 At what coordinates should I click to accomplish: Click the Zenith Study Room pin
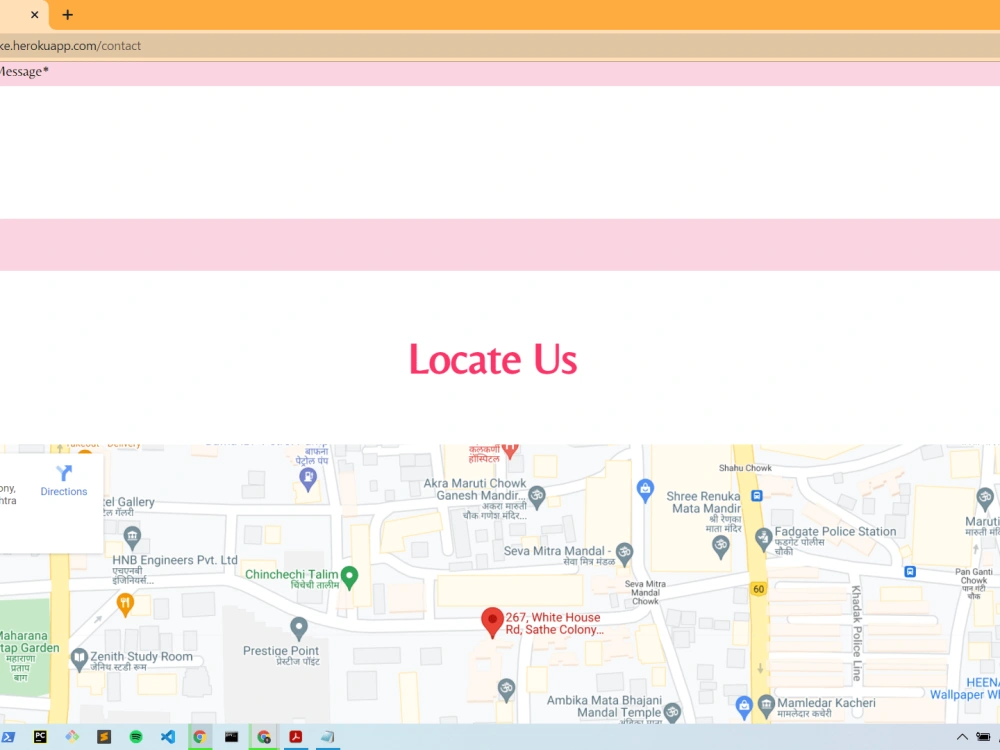[x=78, y=659]
